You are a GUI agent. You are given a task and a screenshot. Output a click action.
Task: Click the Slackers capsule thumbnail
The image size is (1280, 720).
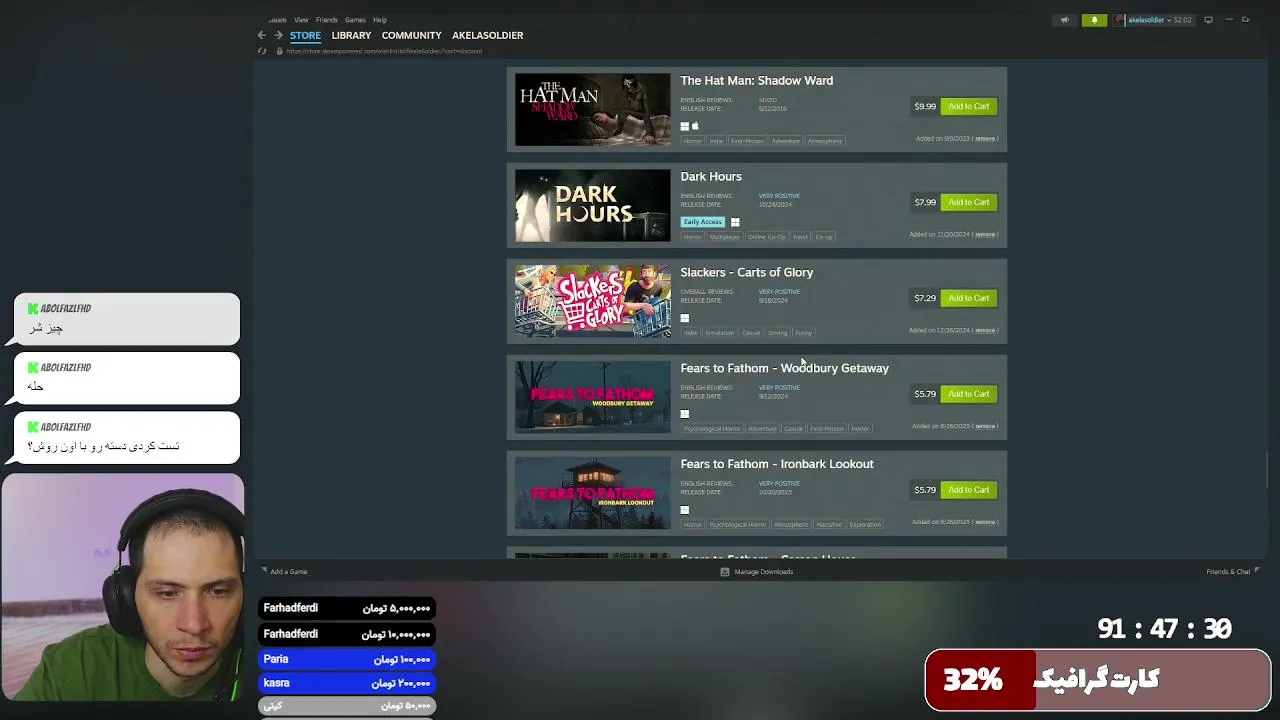coord(593,302)
